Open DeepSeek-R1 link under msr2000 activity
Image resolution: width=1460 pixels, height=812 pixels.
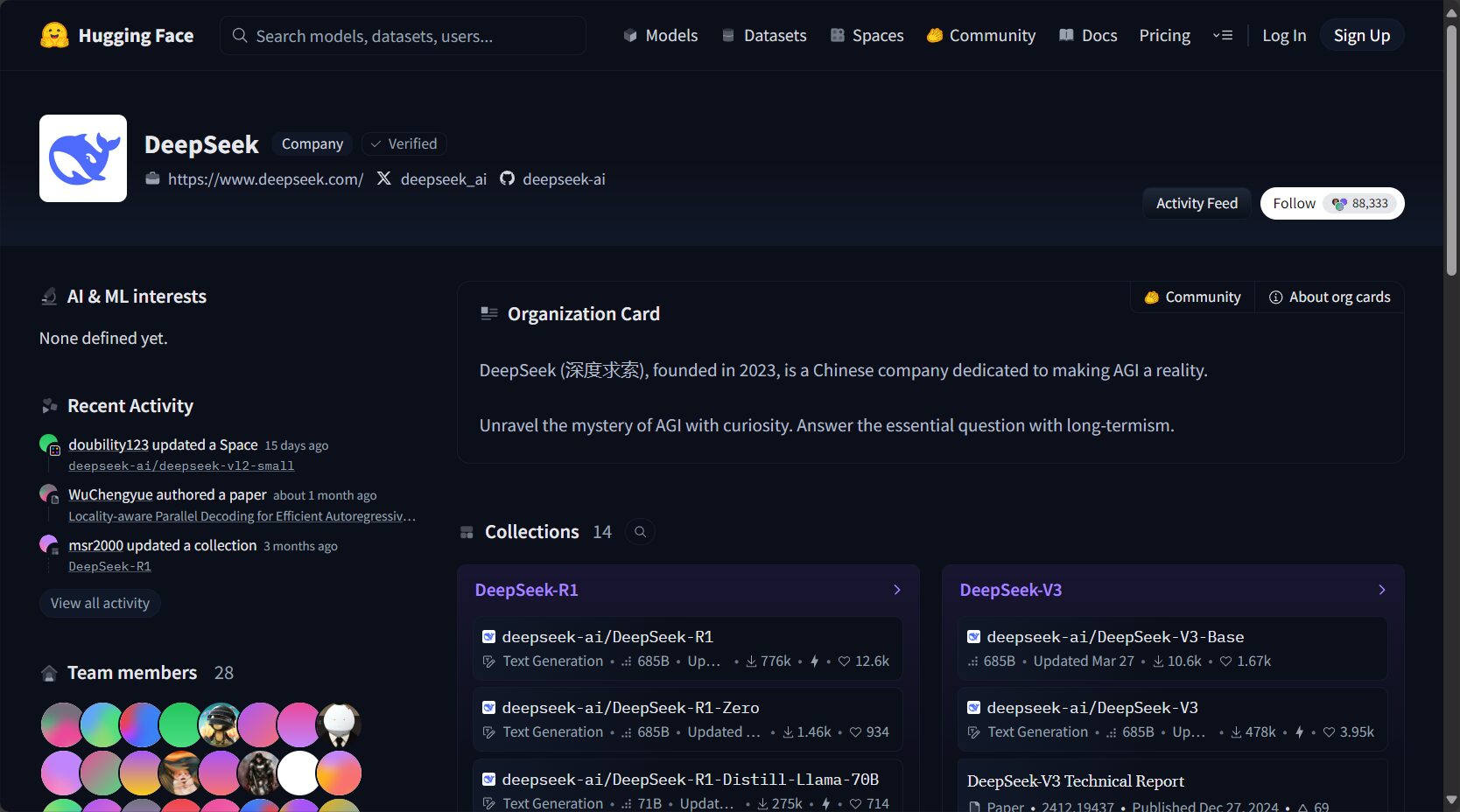[109, 566]
